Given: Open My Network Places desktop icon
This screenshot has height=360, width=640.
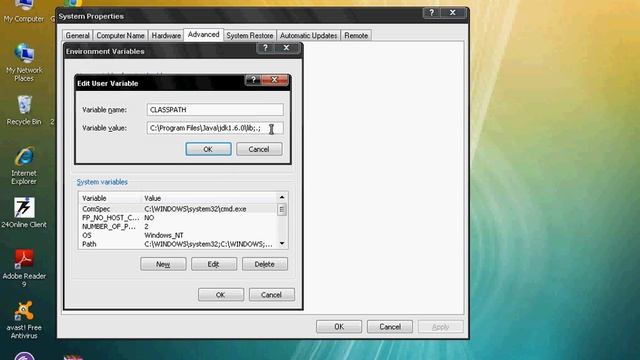Looking at the screenshot, I should 24,62.
